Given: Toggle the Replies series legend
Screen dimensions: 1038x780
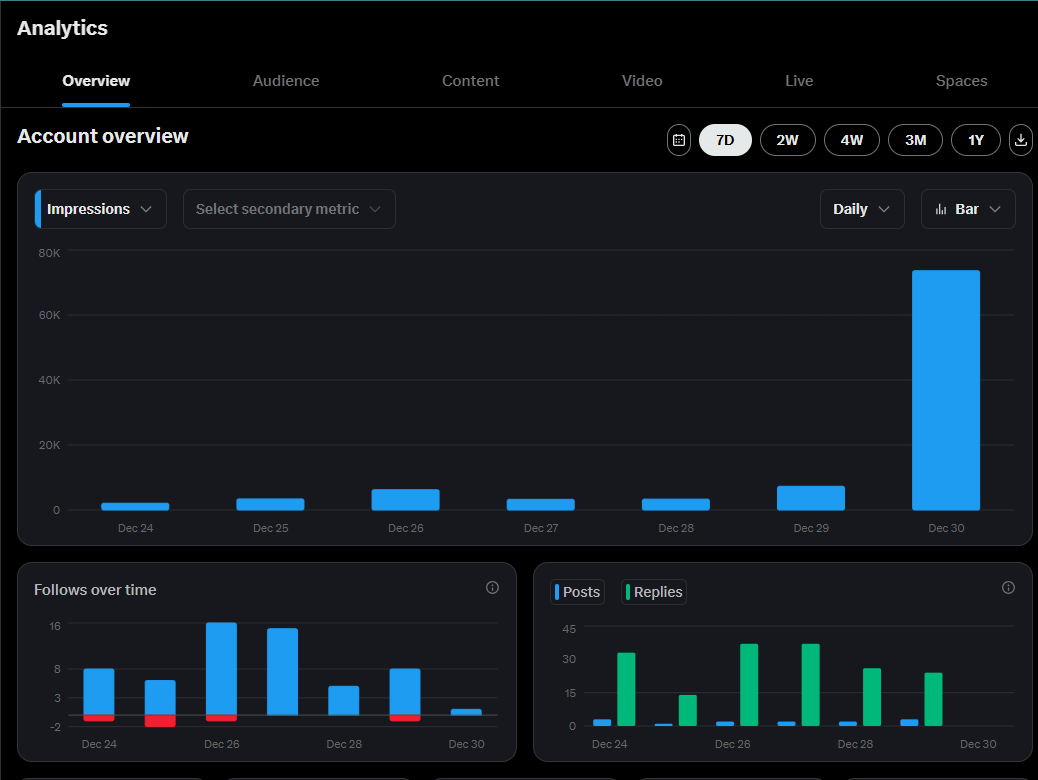Looking at the screenshot, I should [x=653, y=592].
